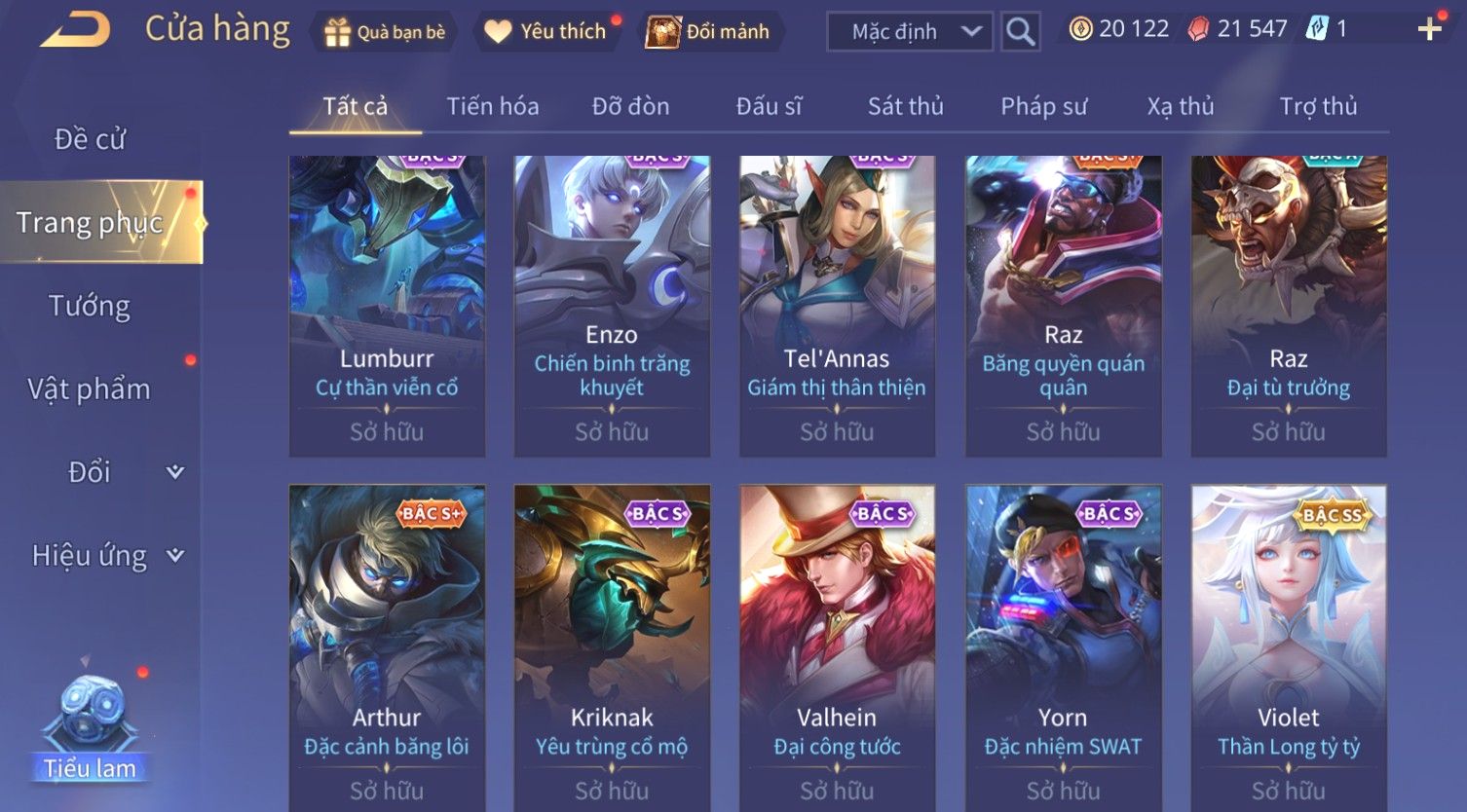Open the Mặc định sort dropdown

(x=910, y=32)
